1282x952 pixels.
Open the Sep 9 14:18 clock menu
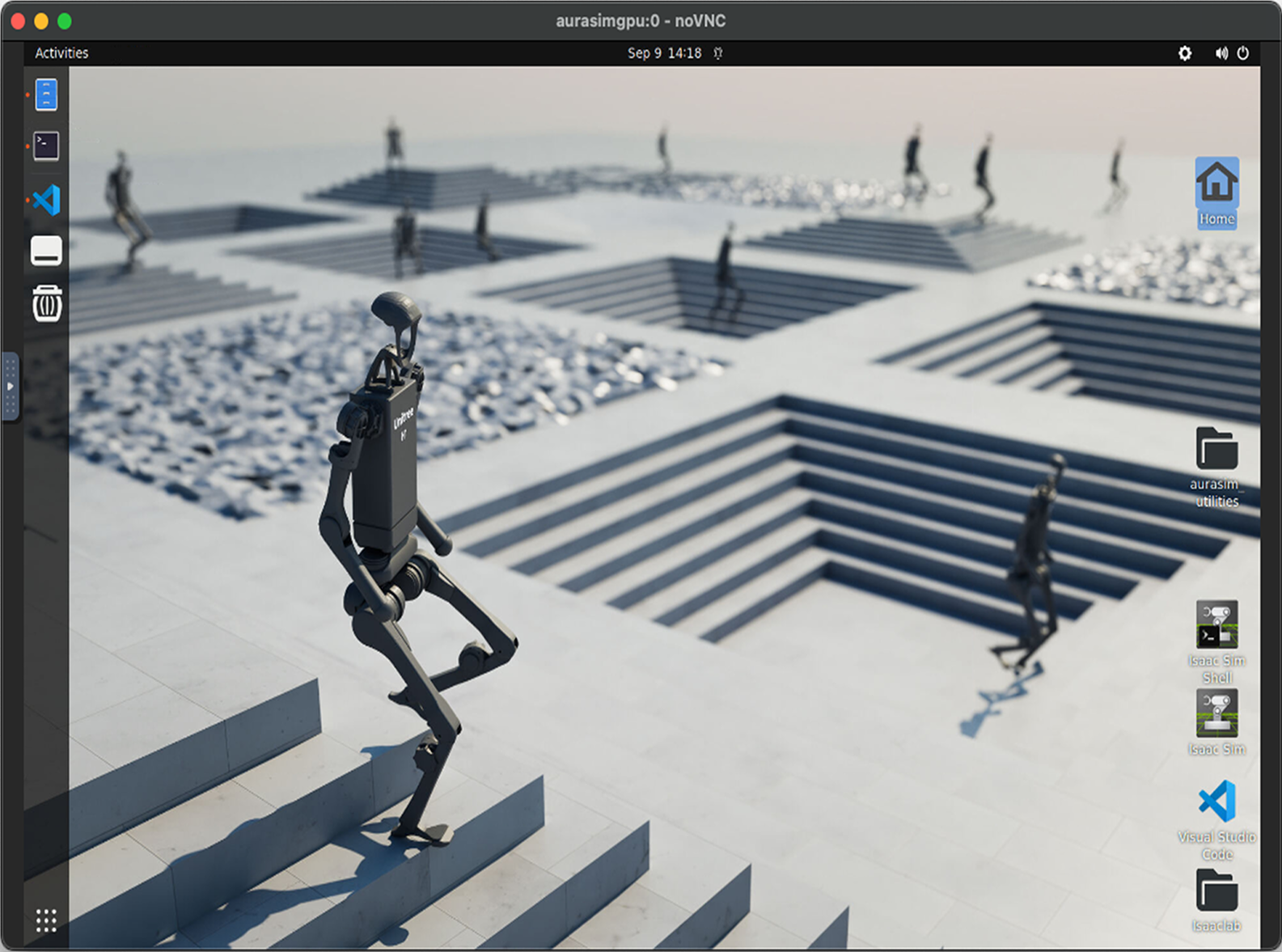pos(665,53)
